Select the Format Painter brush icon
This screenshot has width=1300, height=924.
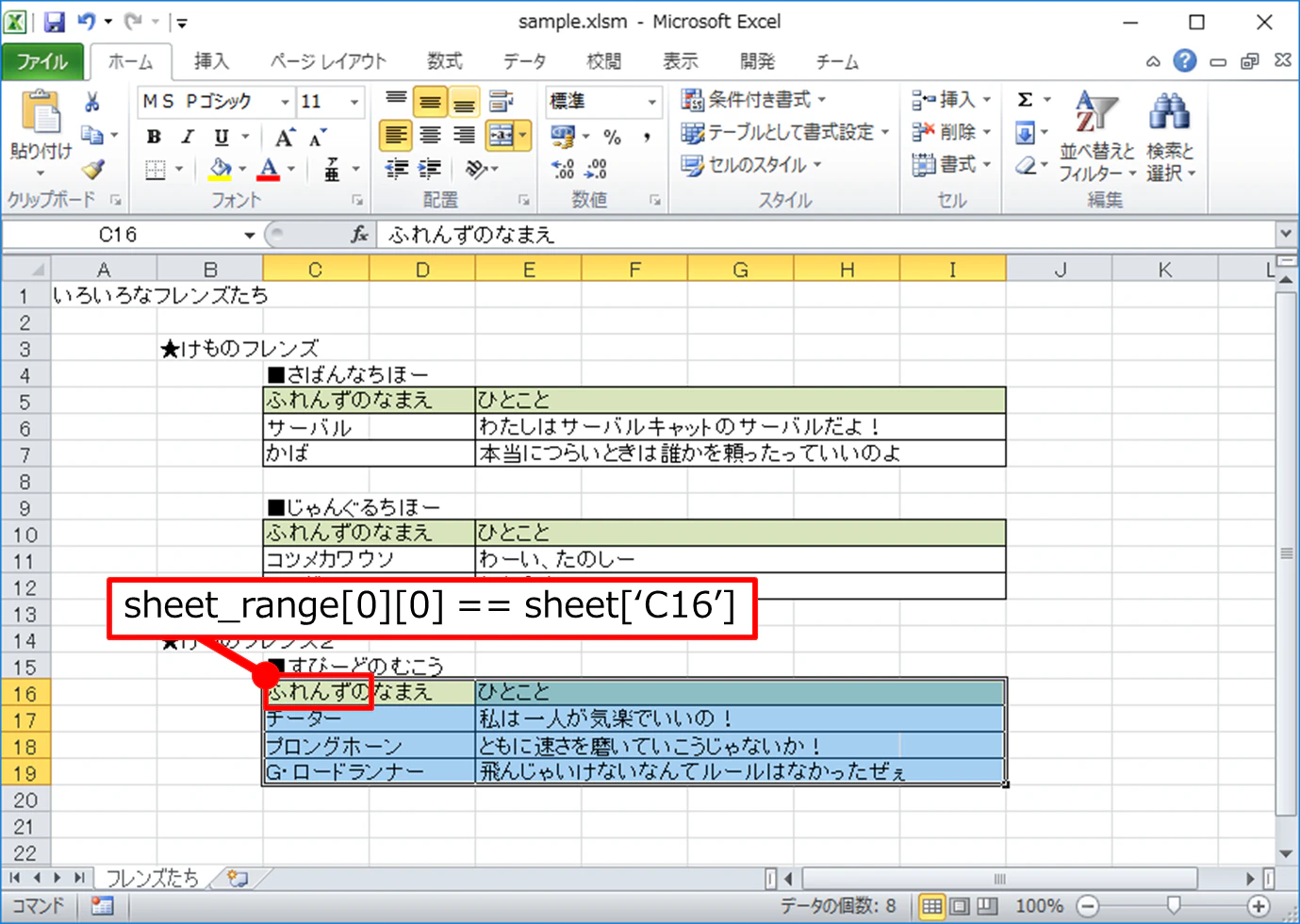92,169
